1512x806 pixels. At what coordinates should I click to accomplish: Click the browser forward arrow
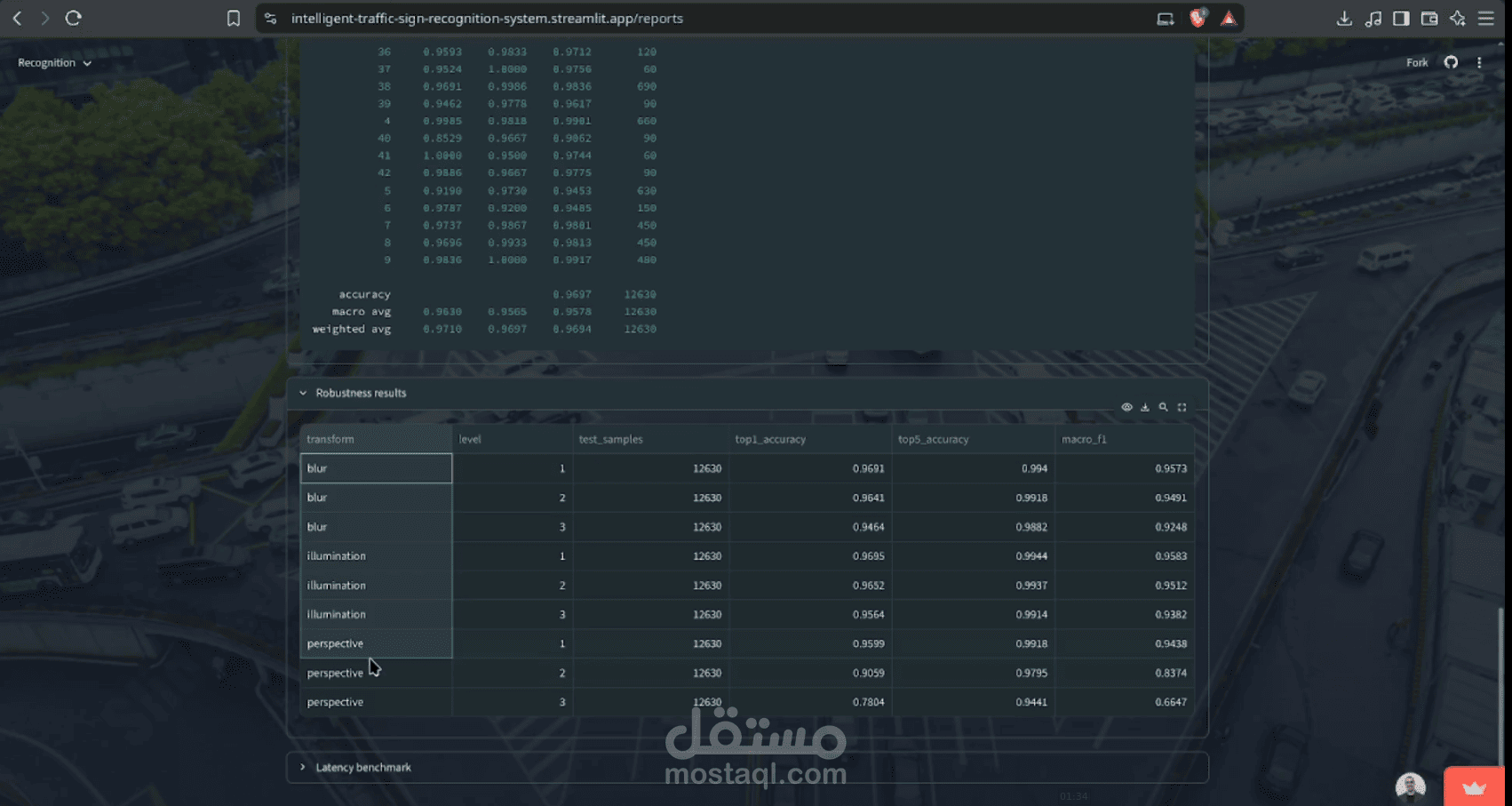pos(44,18)
